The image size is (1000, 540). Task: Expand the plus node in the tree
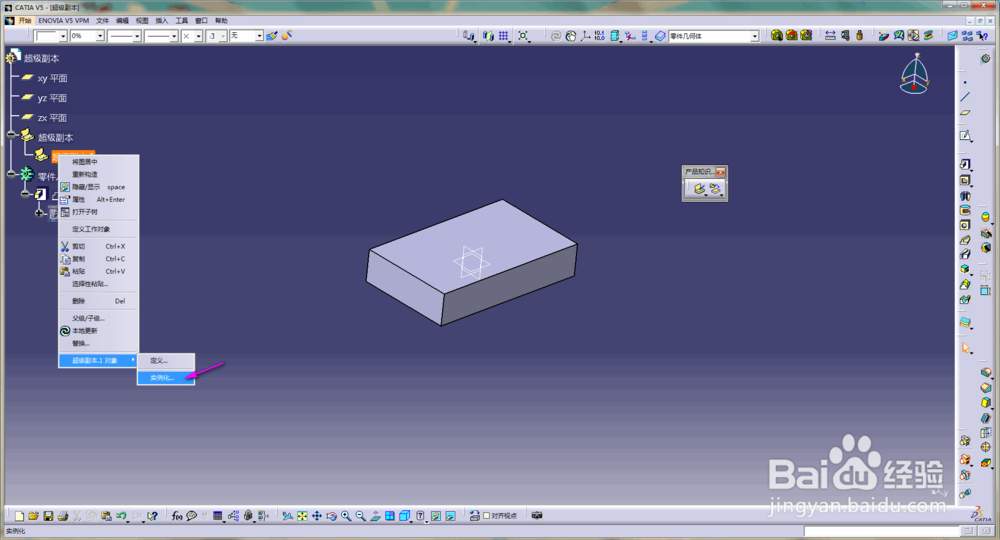click(39, 213)
